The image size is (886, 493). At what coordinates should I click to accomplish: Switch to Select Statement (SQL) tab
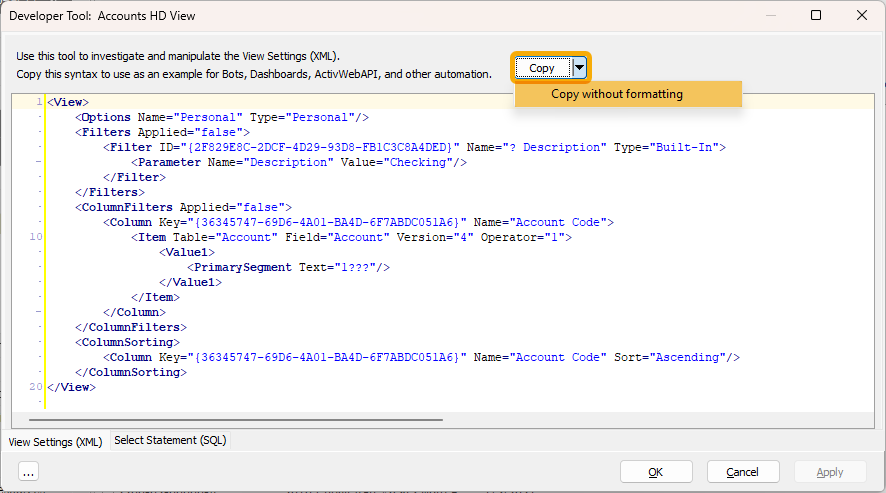point(170,440)
